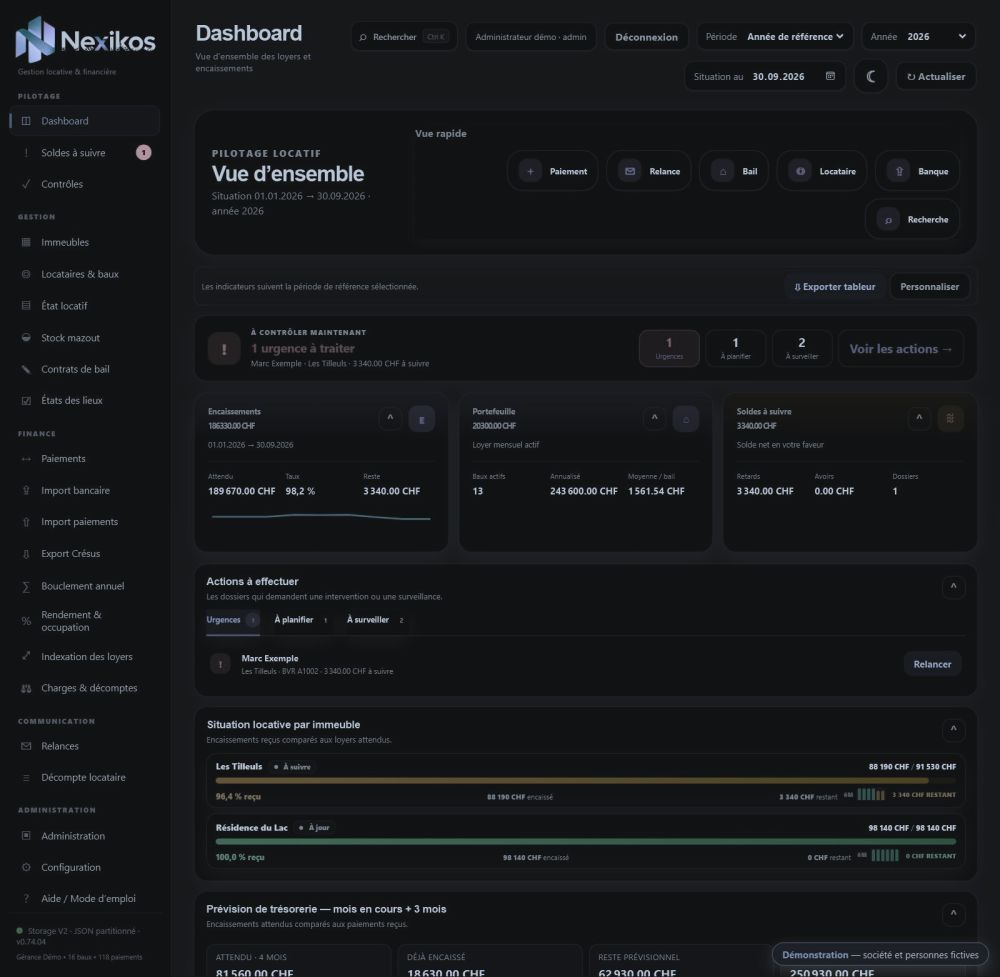1000x977 pixels.
Task: Click the Bail quick action
Action: (734, 171)
